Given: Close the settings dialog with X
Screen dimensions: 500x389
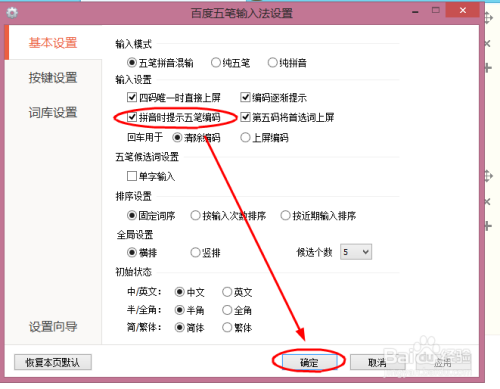Looking at the screenshot, I should coord(463,10).
